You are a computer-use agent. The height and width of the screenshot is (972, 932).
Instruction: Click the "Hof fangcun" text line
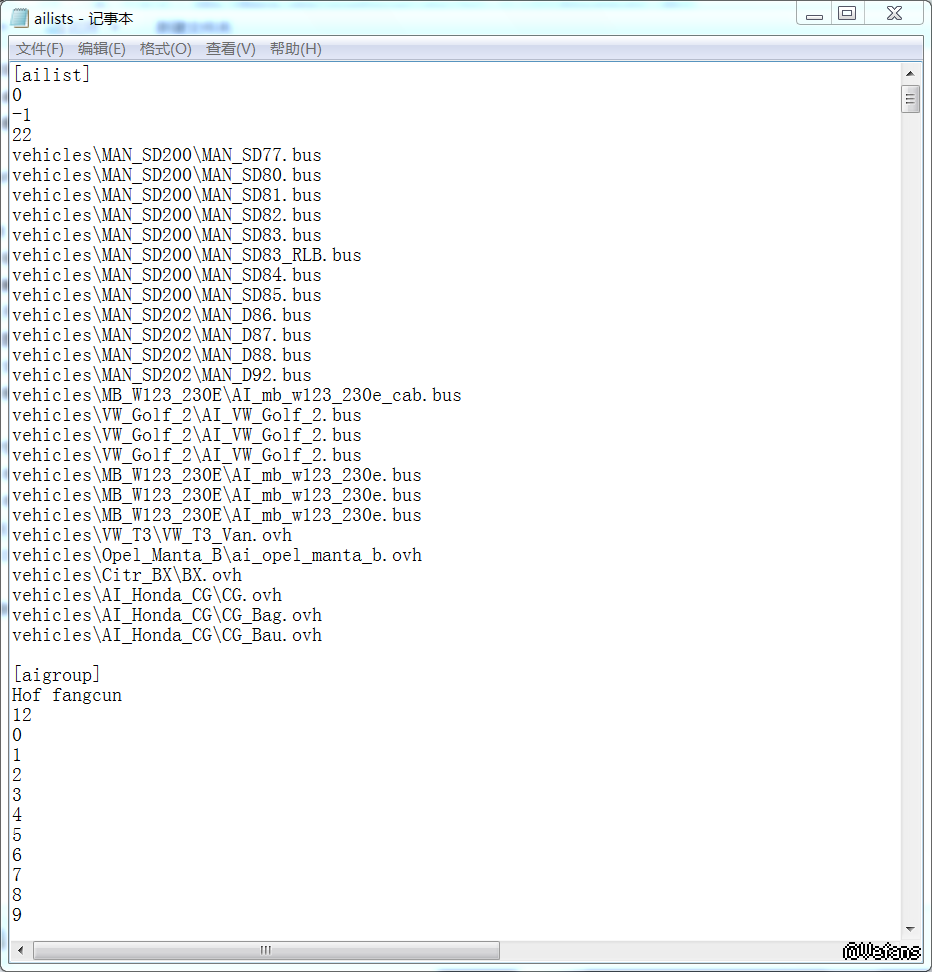67,695
